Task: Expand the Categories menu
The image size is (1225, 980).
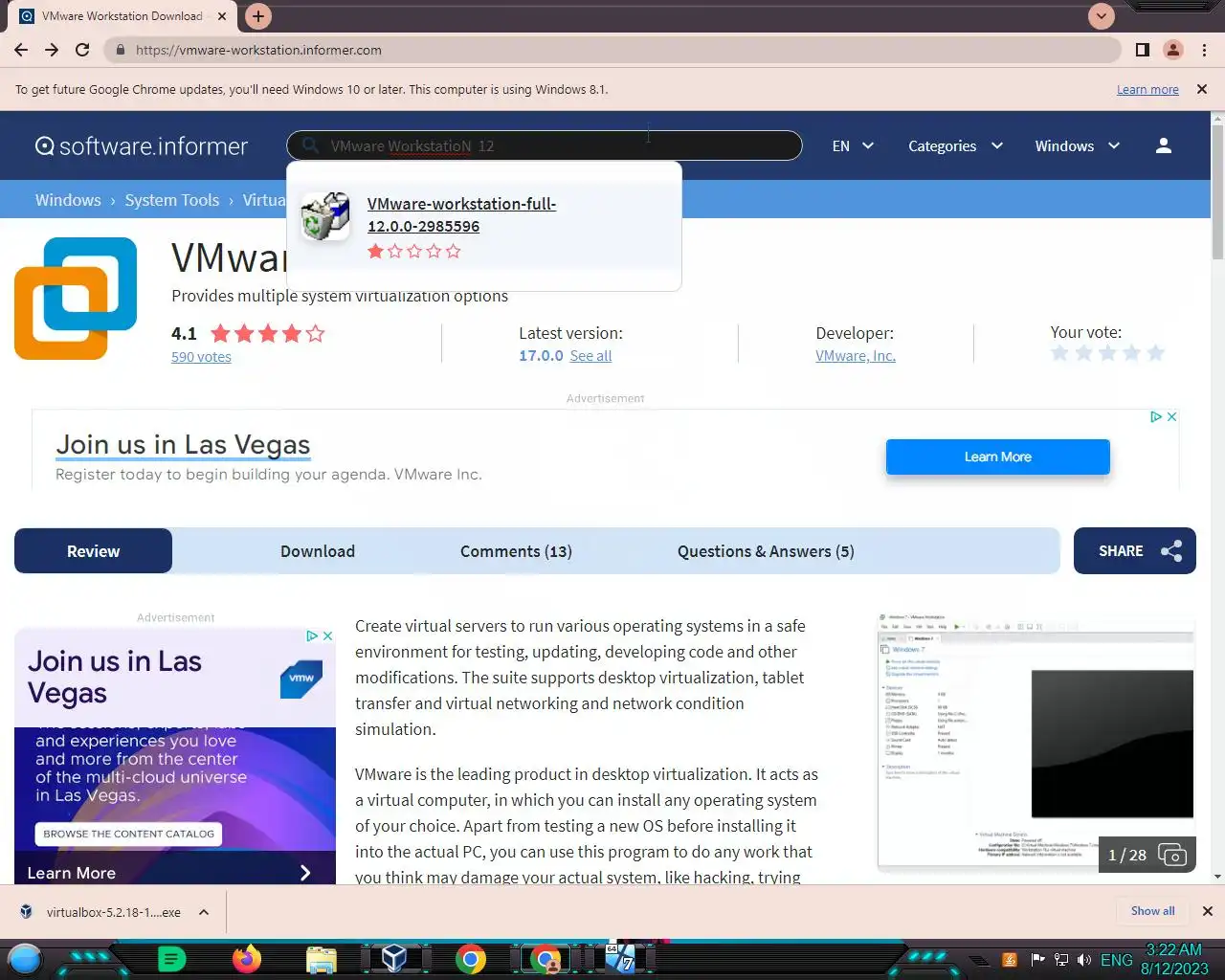Action: click(955, 145)
